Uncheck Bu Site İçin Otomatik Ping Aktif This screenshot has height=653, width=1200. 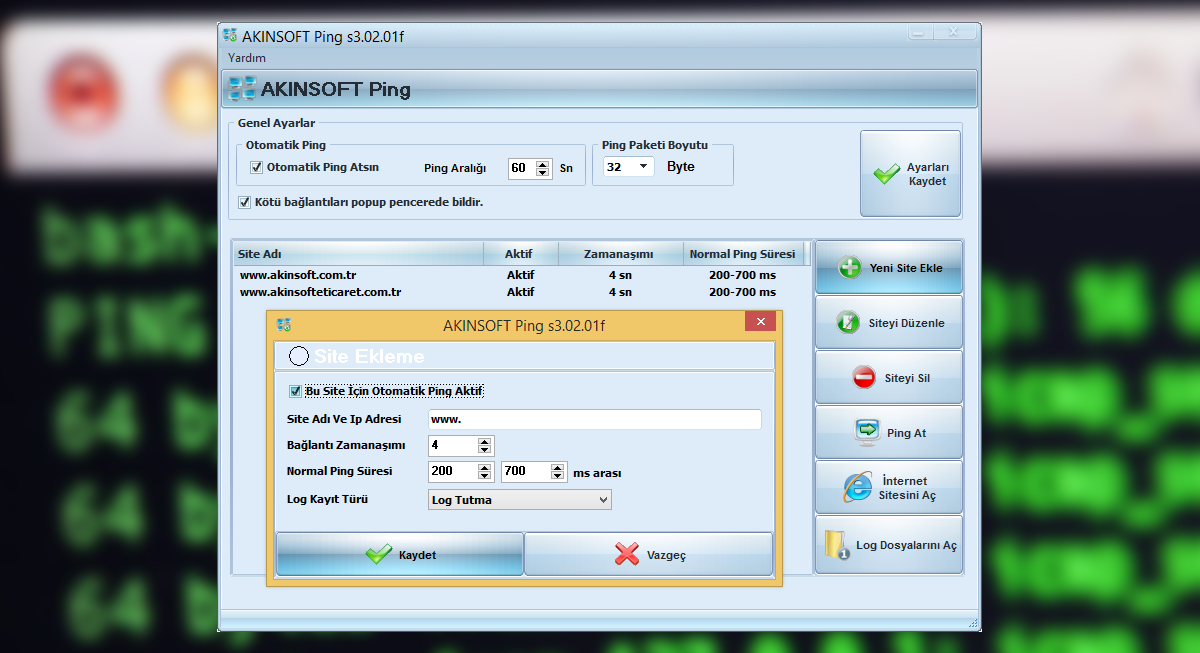click(x=295, y=391)
